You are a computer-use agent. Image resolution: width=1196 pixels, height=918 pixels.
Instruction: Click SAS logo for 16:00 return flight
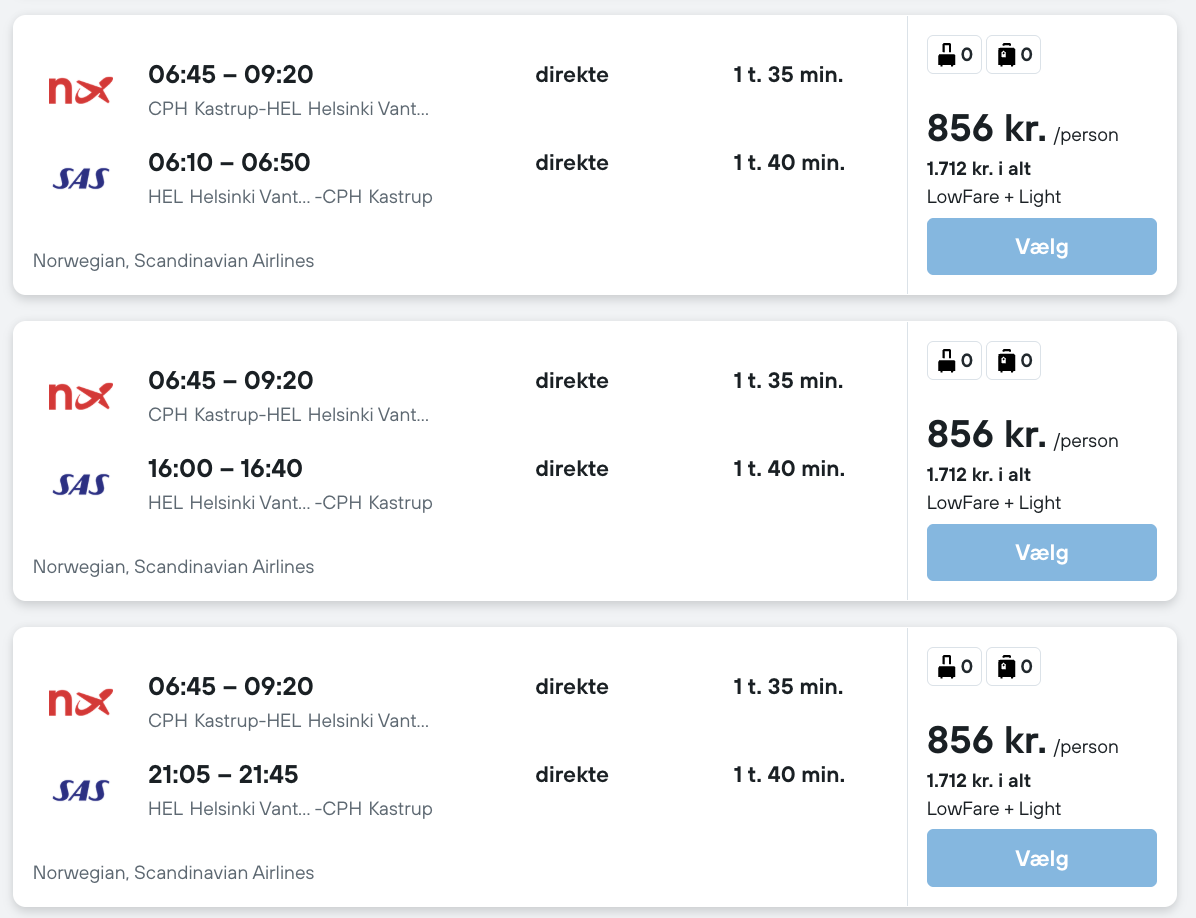81,485
